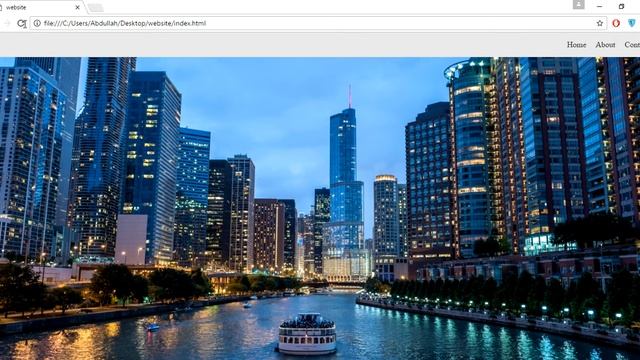Open the red Opera-style extension icon
Viewport: 640px width, 360px height.
pyautogui.click(x=616, y=23)
